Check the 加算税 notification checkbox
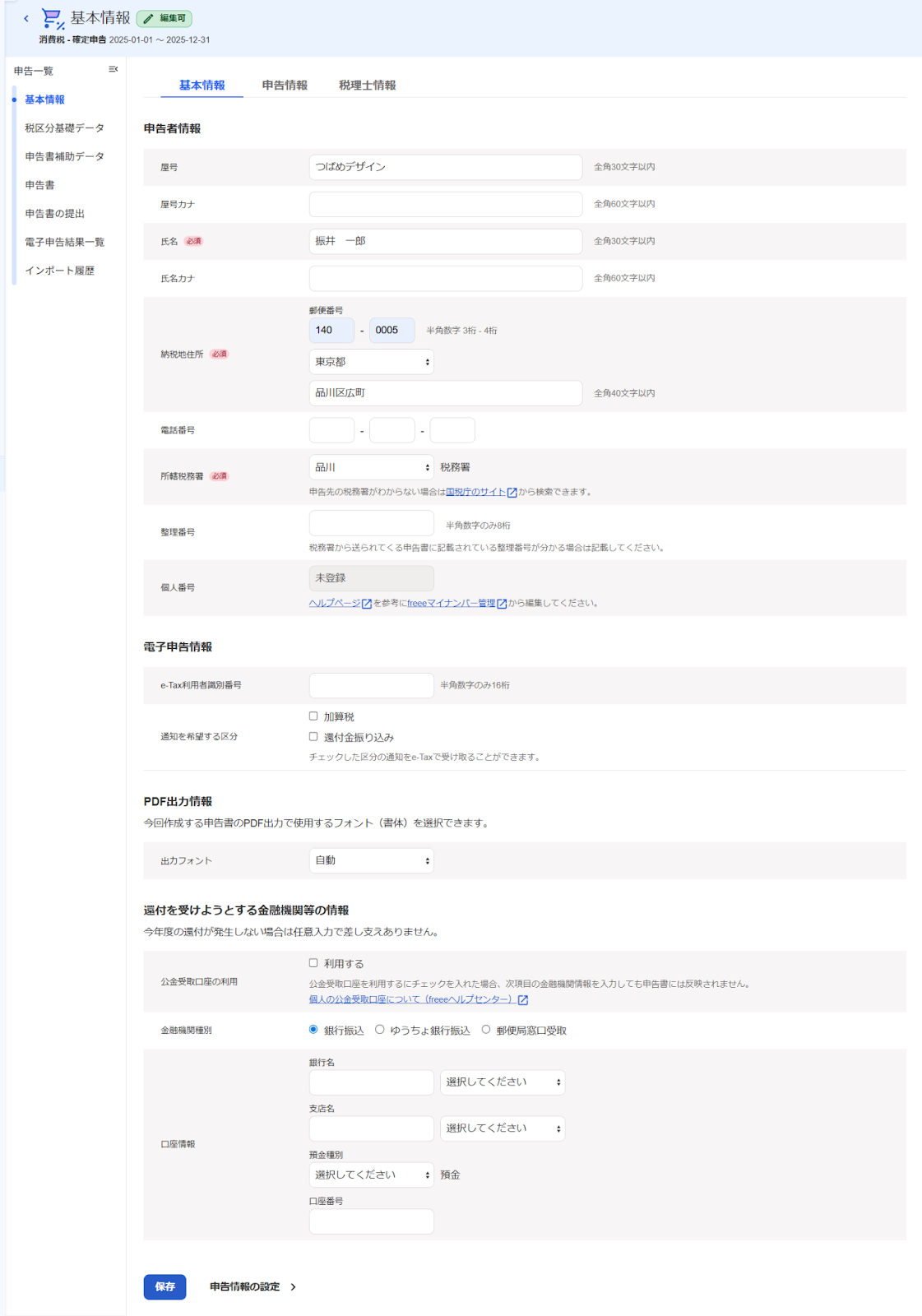Image resolution: width=922 pixels, height=1316 pixels. point(313,716)
